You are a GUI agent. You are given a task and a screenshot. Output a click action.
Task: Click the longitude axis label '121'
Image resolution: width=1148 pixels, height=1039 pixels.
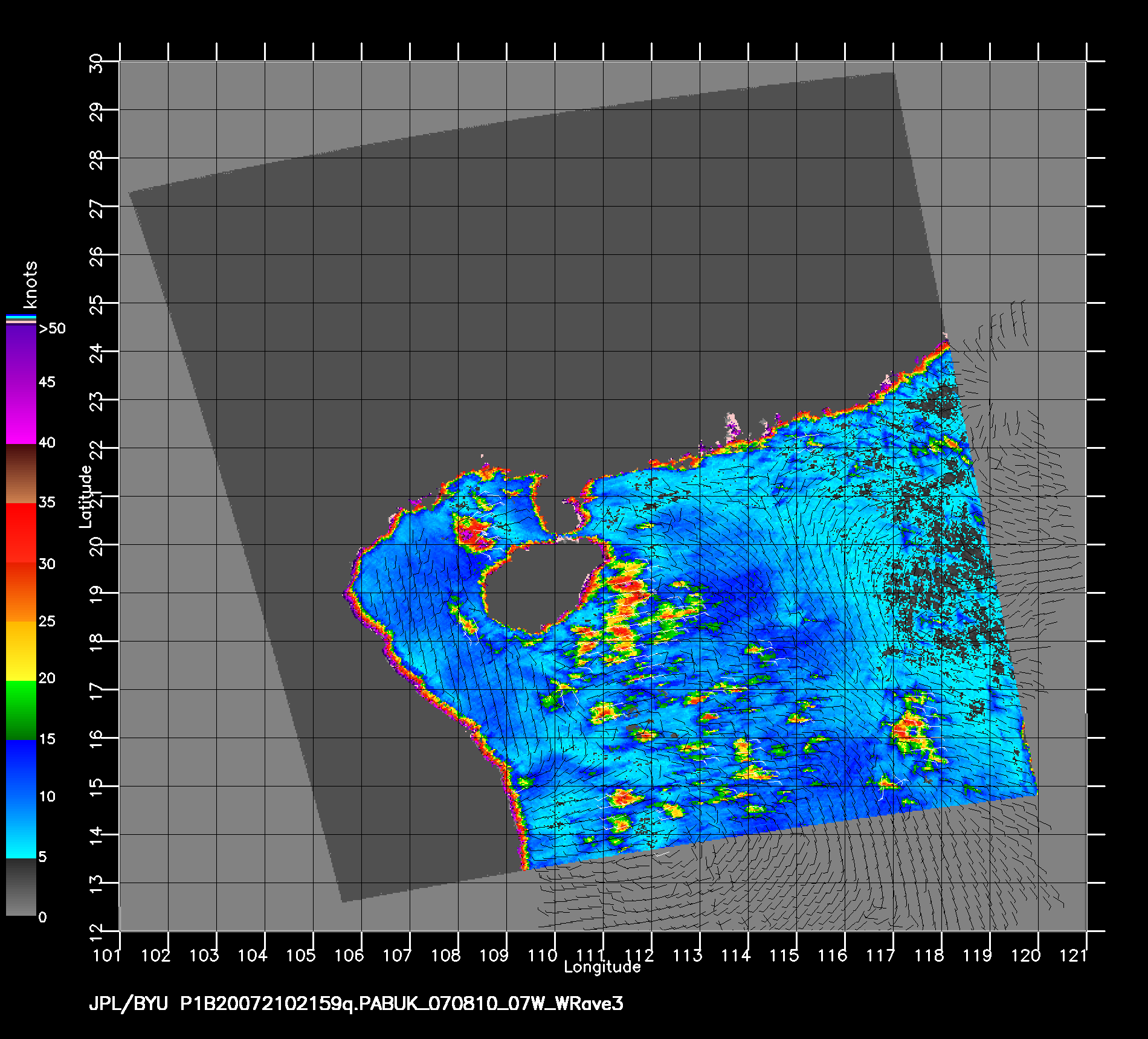pos(1074,956)
